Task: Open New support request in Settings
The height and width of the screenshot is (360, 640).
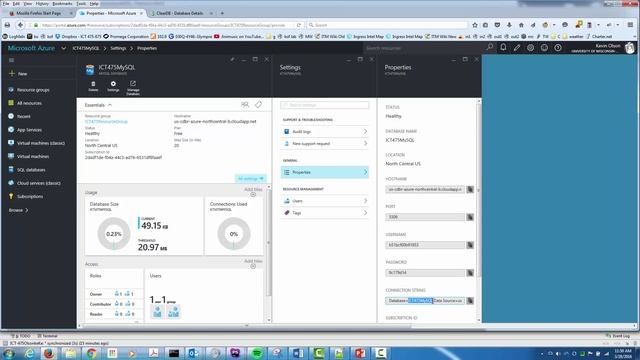Action: click(325, 144)
